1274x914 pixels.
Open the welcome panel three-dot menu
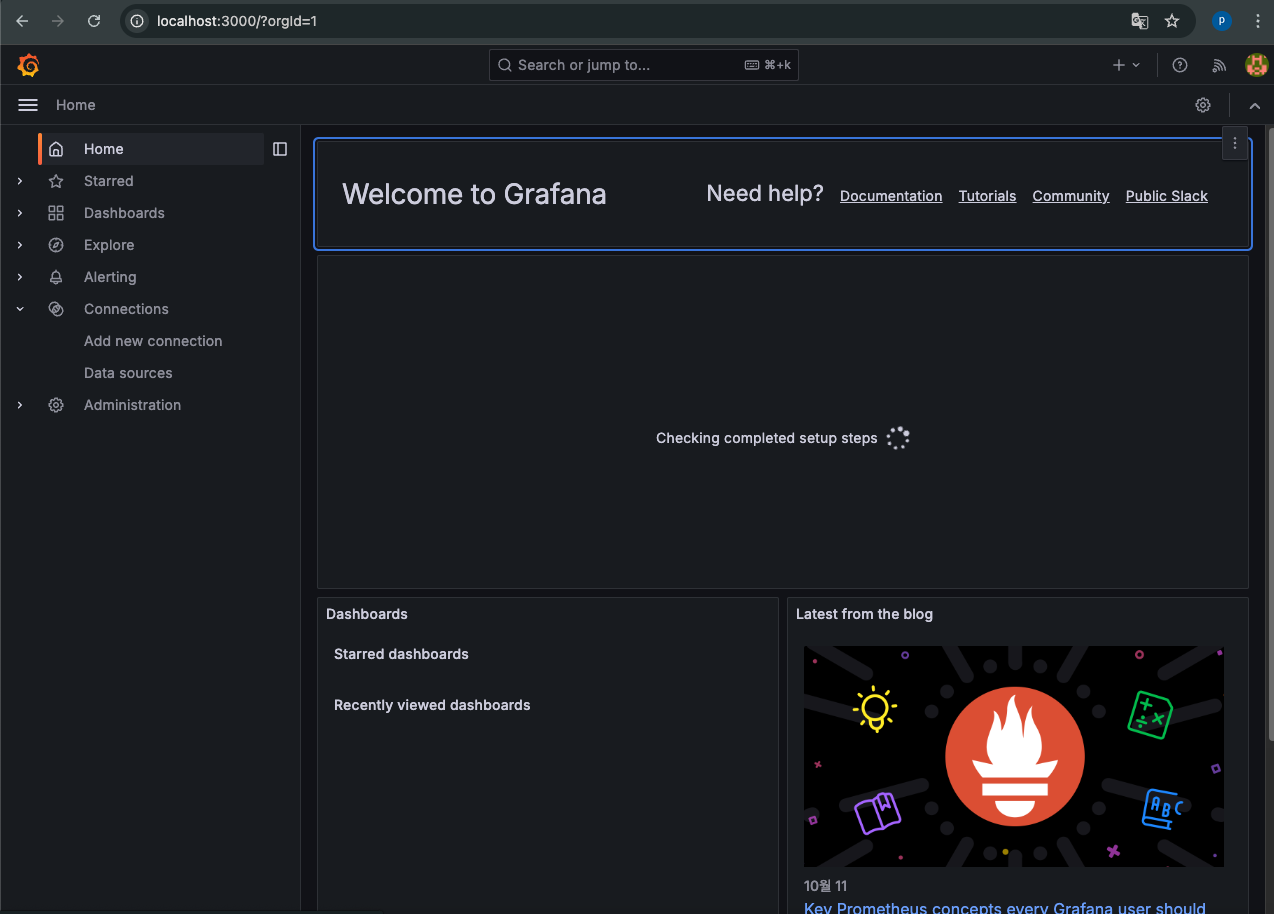pyautogui.click(x=1235, y=143)
